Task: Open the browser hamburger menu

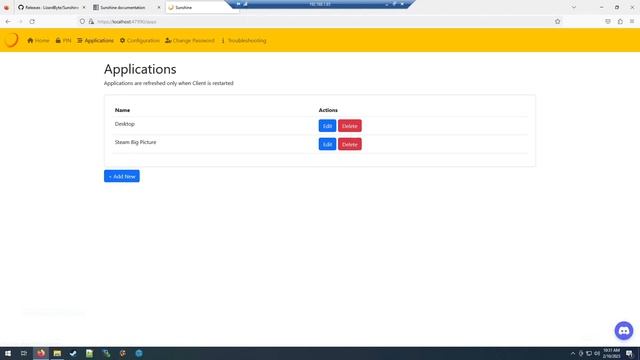Action: click(632, 21)
